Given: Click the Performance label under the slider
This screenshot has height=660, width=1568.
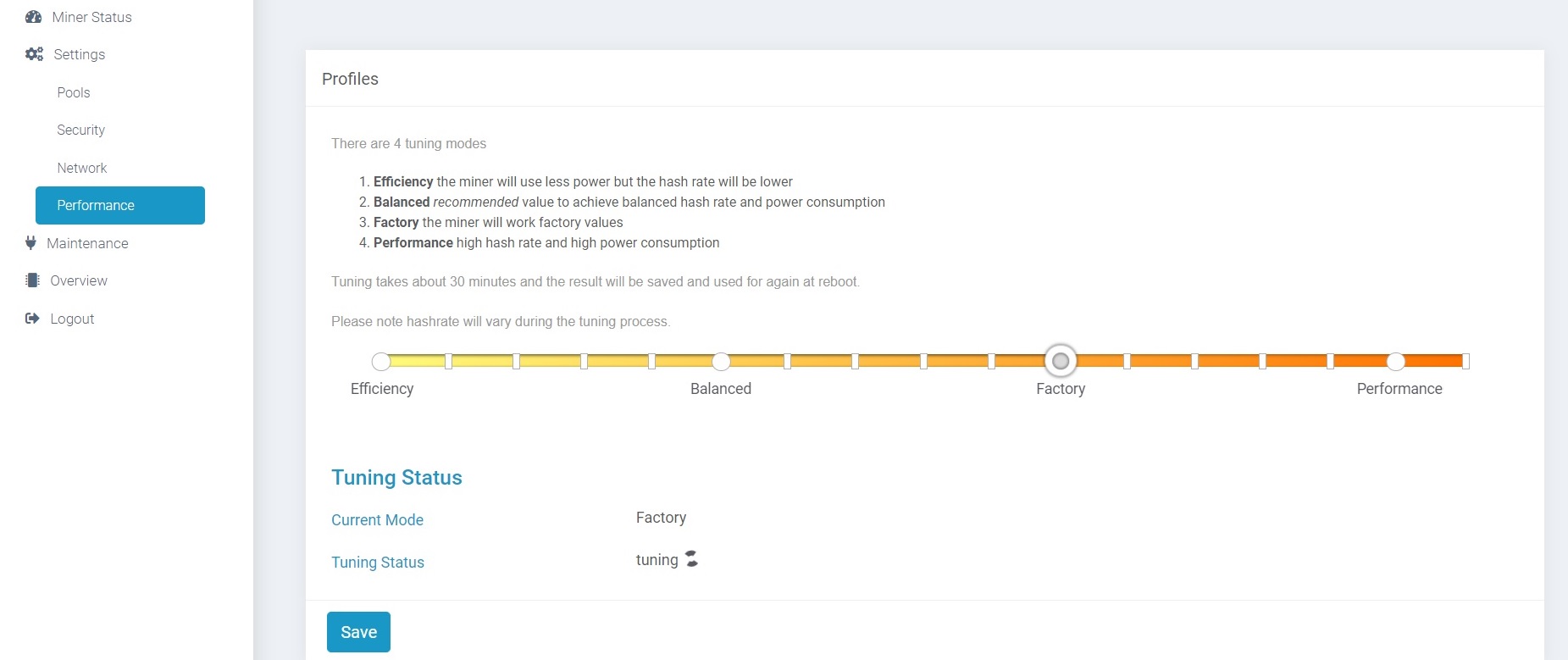Looking at the screenshot, I should pyautogui.click(x=1399, y=389).
